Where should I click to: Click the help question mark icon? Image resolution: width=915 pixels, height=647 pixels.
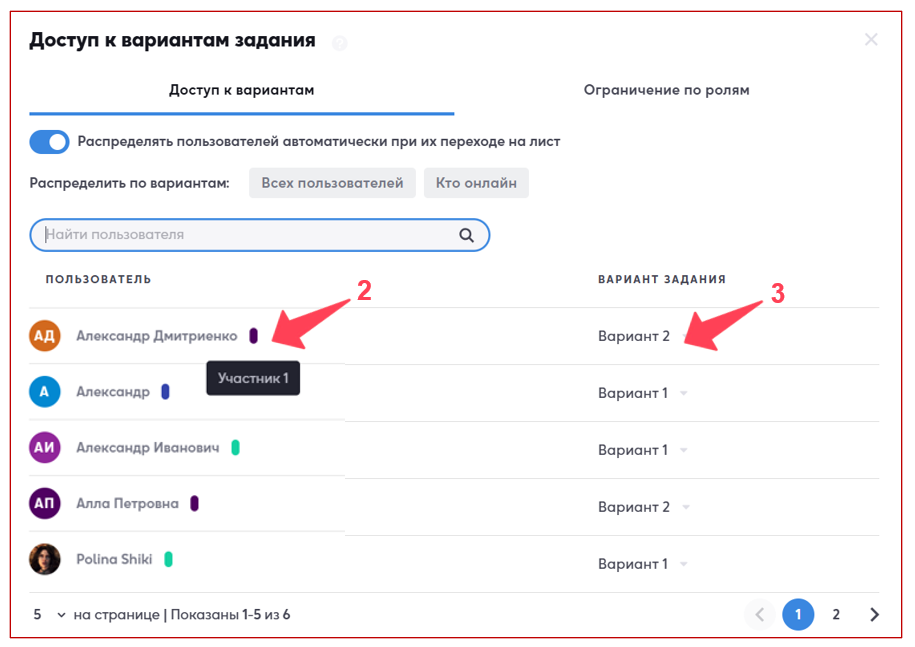pyautogui.click(x=340, y=43)
